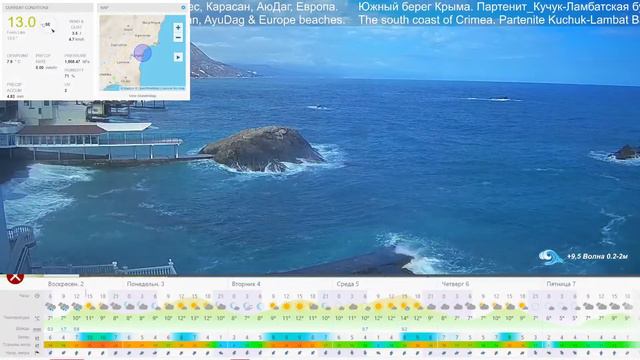Click the wind direction flag icon
Screen dimensions: 640x360
pyautogui.click(x=37, y=353)
